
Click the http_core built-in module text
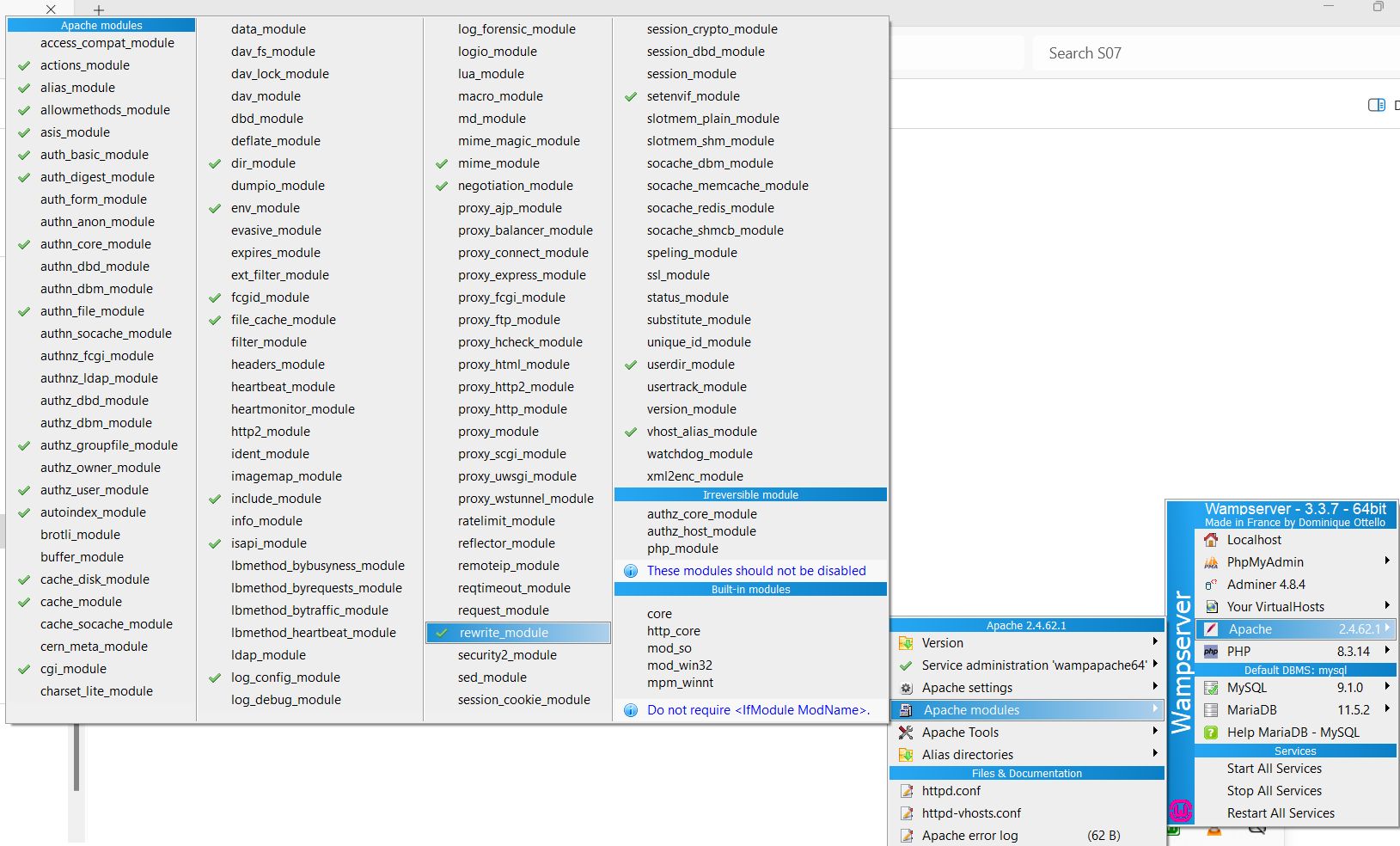tap(673, 631)
